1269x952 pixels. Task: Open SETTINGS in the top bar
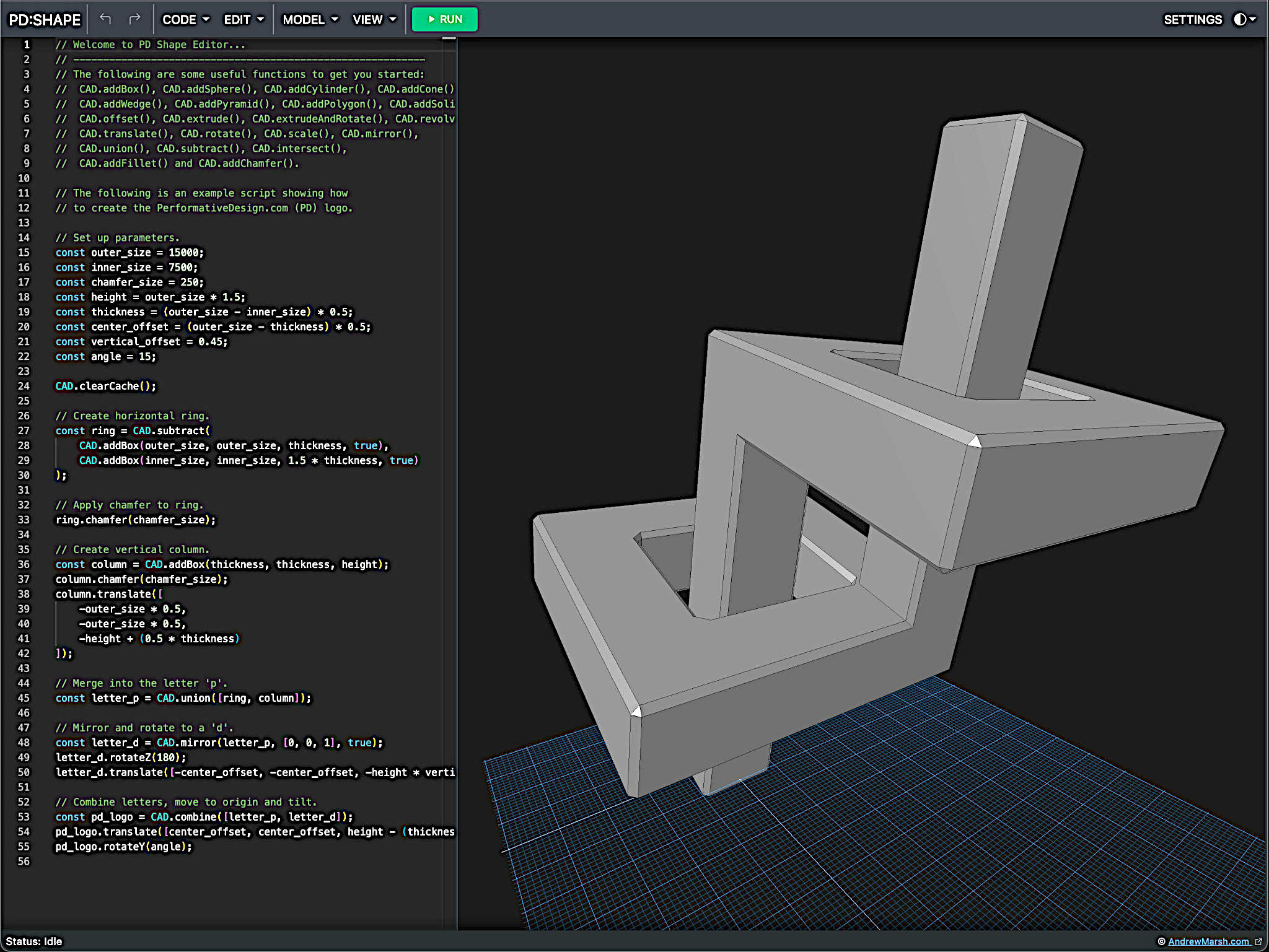click(1192, 20)
